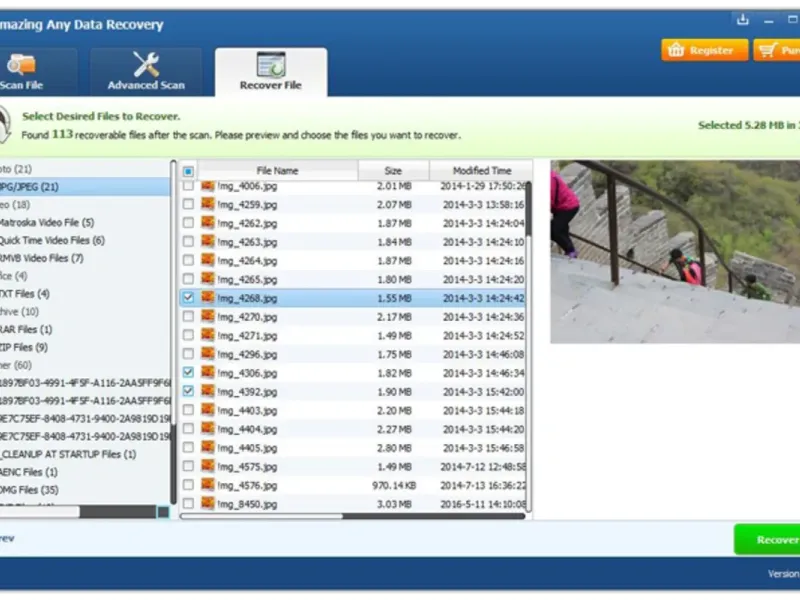Select AENC Files (1) category

tap(29, 472)
